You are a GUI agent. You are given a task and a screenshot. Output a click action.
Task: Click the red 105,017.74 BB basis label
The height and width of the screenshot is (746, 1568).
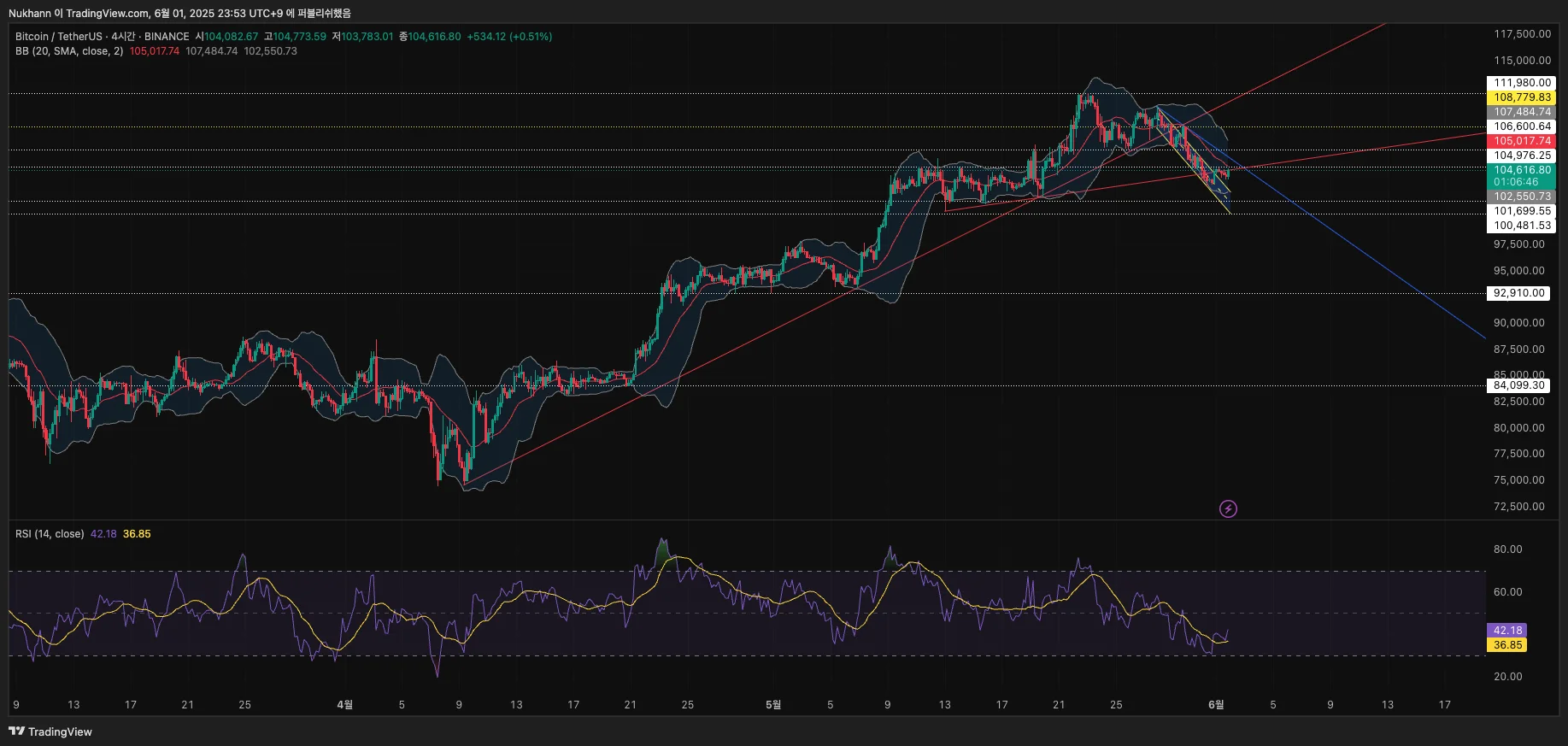point(1521,141)
